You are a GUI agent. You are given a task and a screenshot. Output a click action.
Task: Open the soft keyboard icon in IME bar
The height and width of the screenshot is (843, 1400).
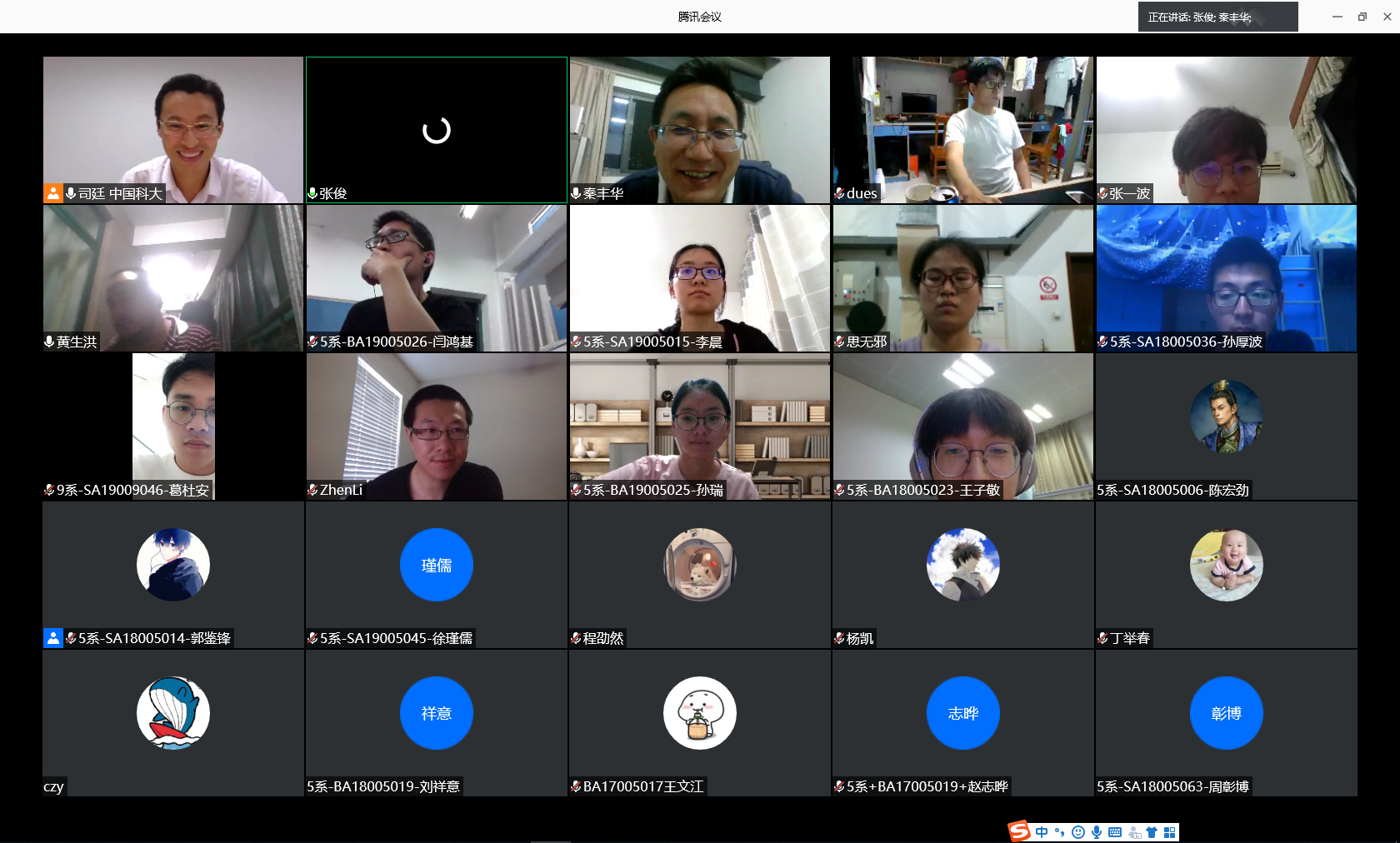1115,832
